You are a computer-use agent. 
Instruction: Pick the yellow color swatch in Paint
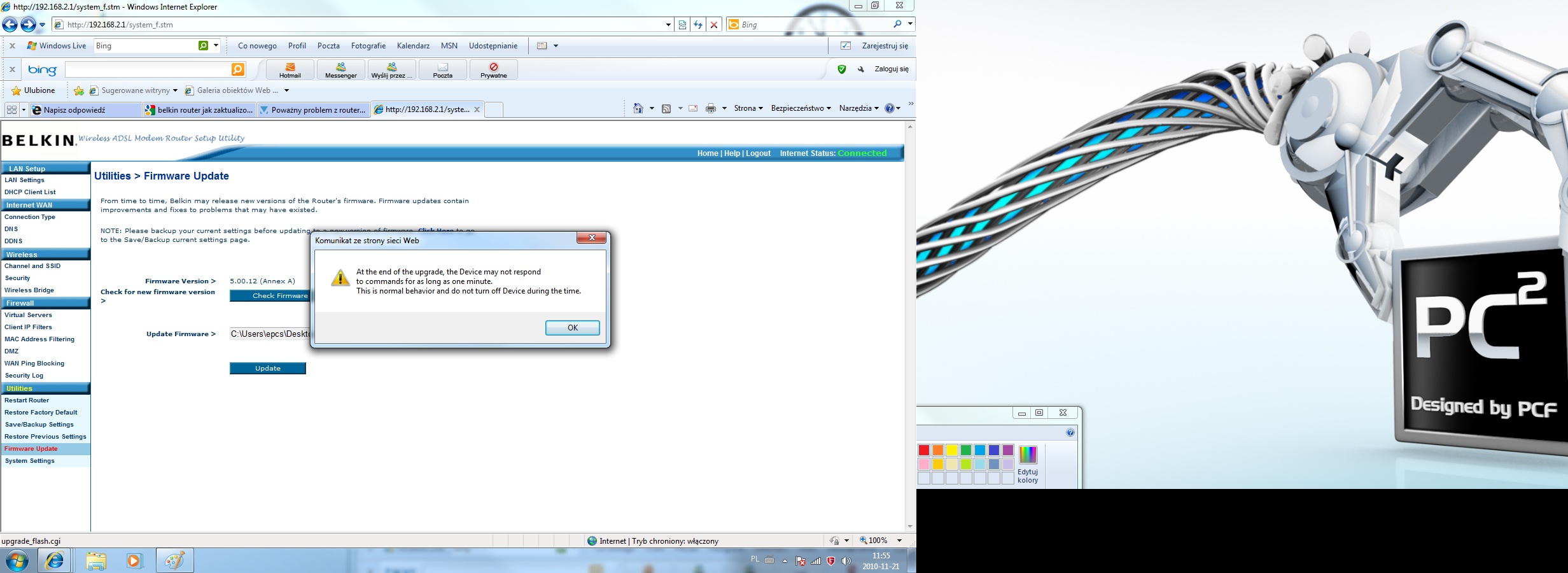tap(952, 450)
